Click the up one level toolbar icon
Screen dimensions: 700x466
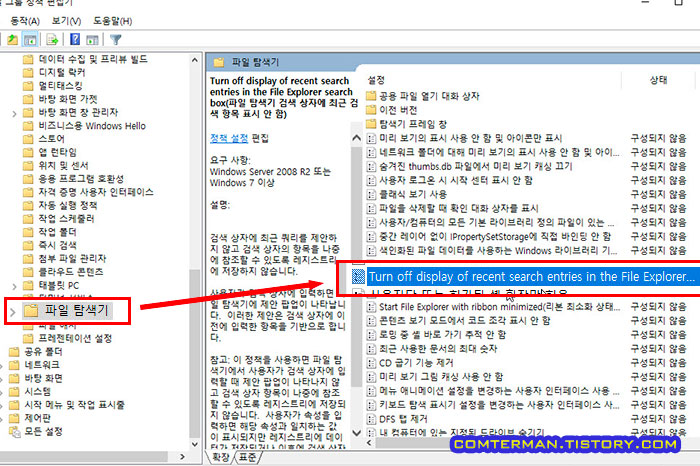coord(12,40)
